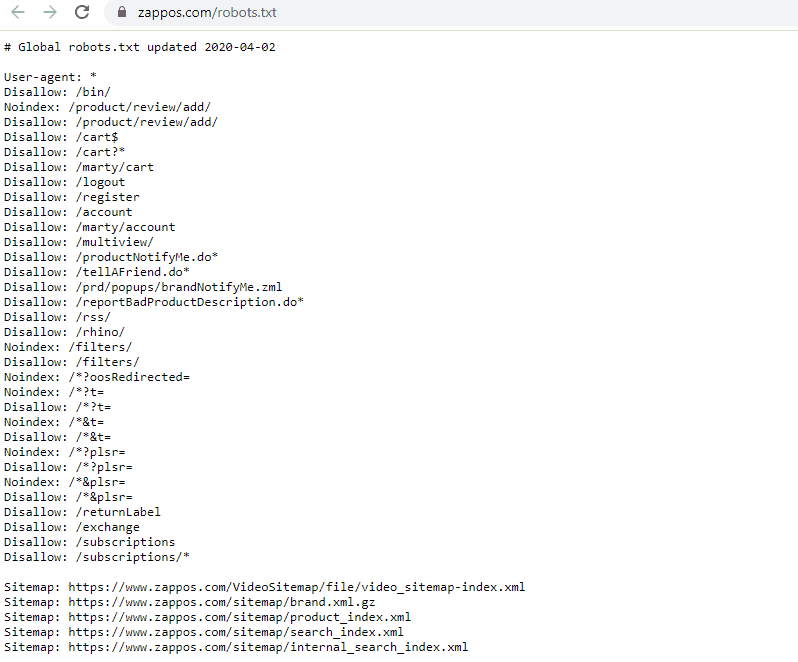Screen dimensions: 798x662
Task: Click the 'Disallow: /cart?*' line
Action: coord(65,152)
